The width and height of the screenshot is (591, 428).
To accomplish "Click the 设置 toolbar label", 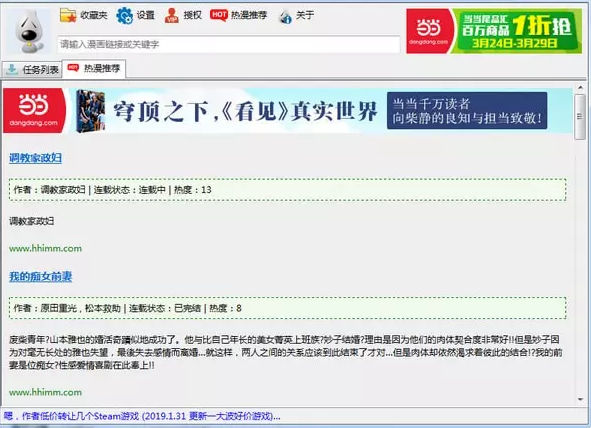I will (145, 15).
